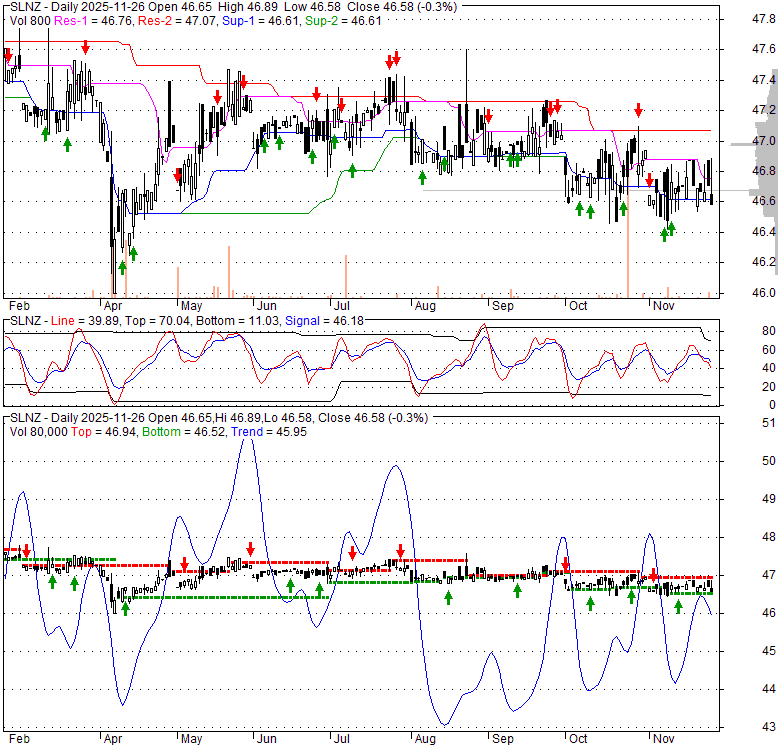
Task: Click the red down arrow in early November on top chart
Action: point(650,180)
